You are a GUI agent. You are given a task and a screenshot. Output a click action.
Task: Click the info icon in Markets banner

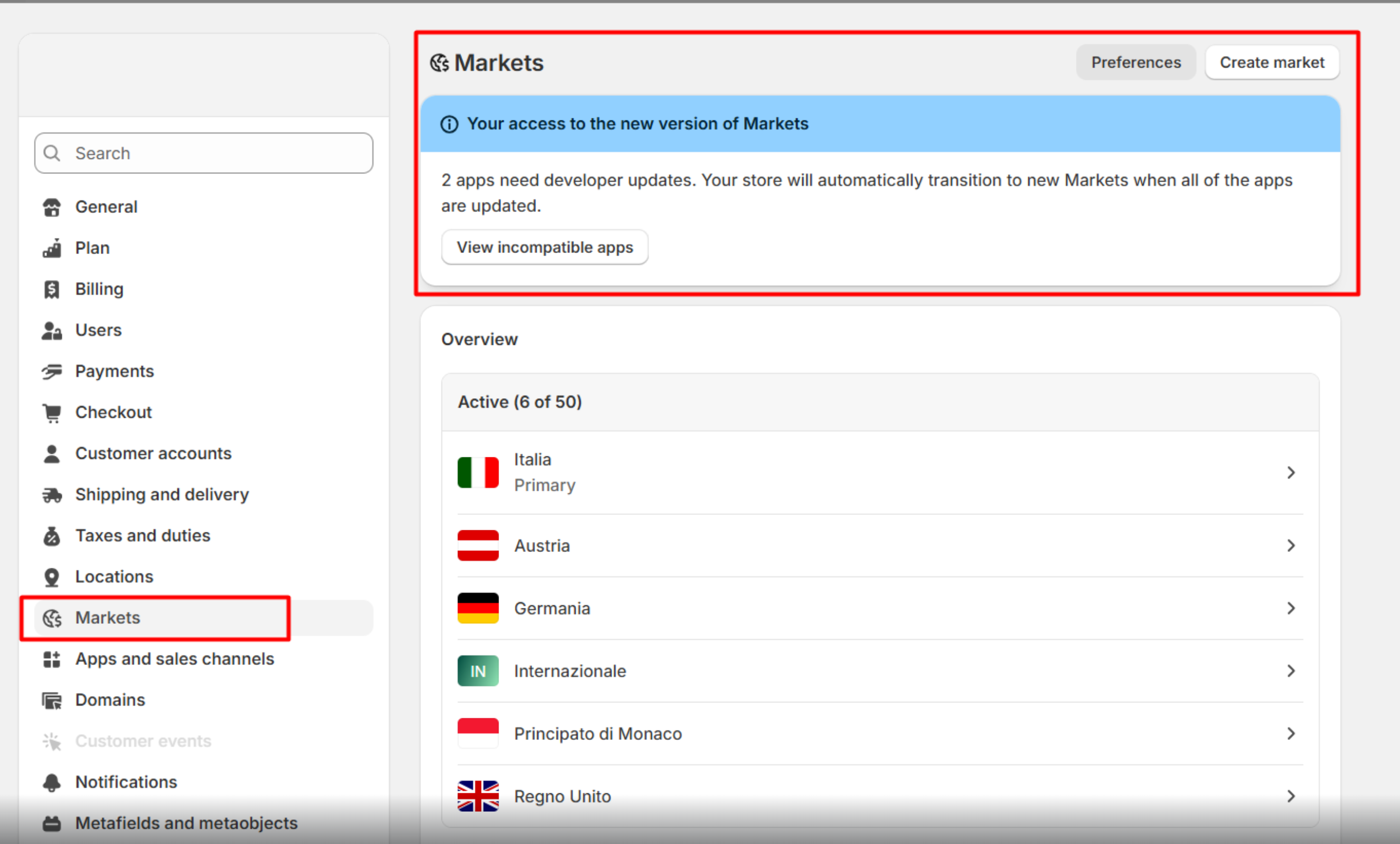tap(449, 124)
